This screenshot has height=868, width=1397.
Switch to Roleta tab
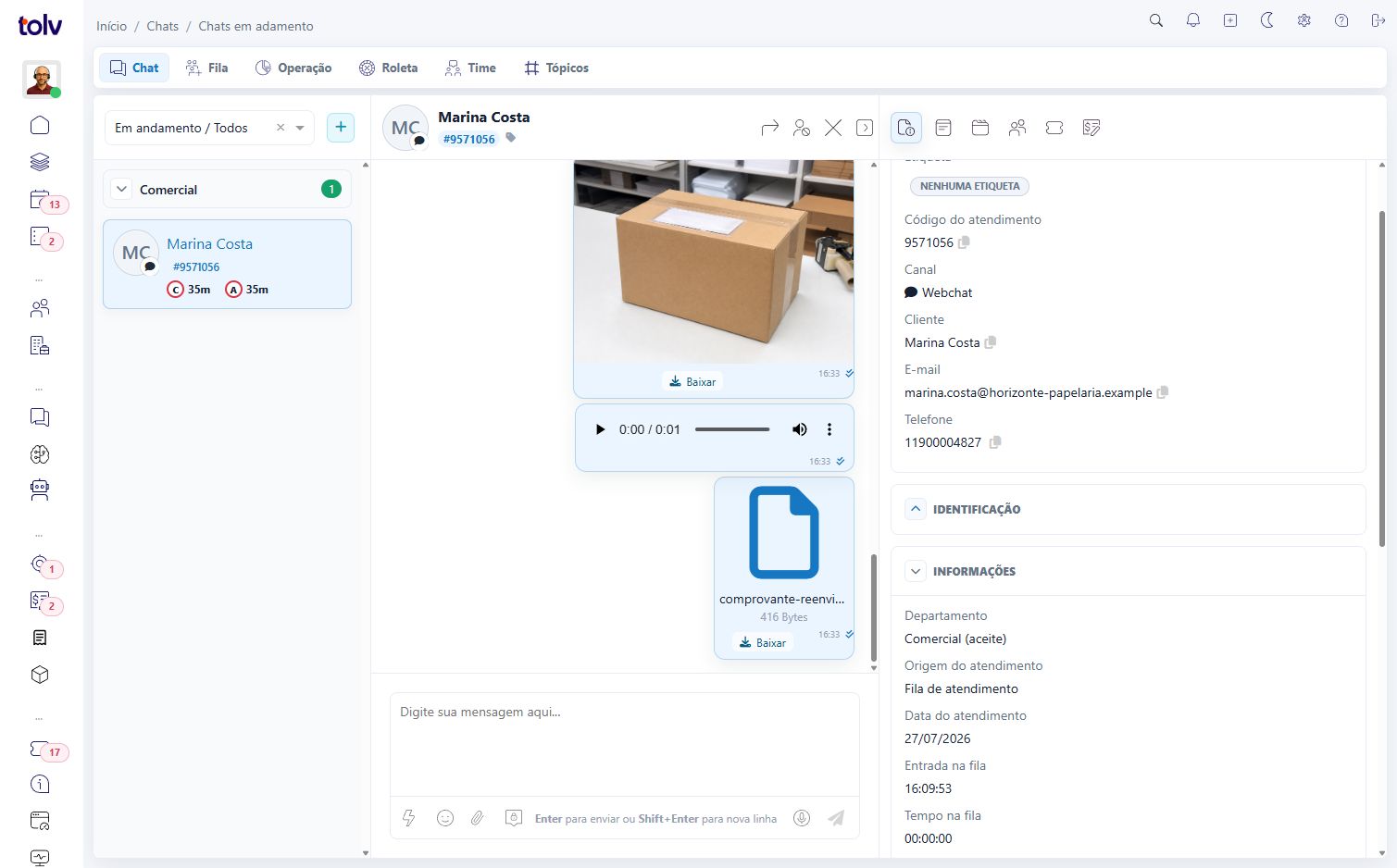click(x=389, y=68)
